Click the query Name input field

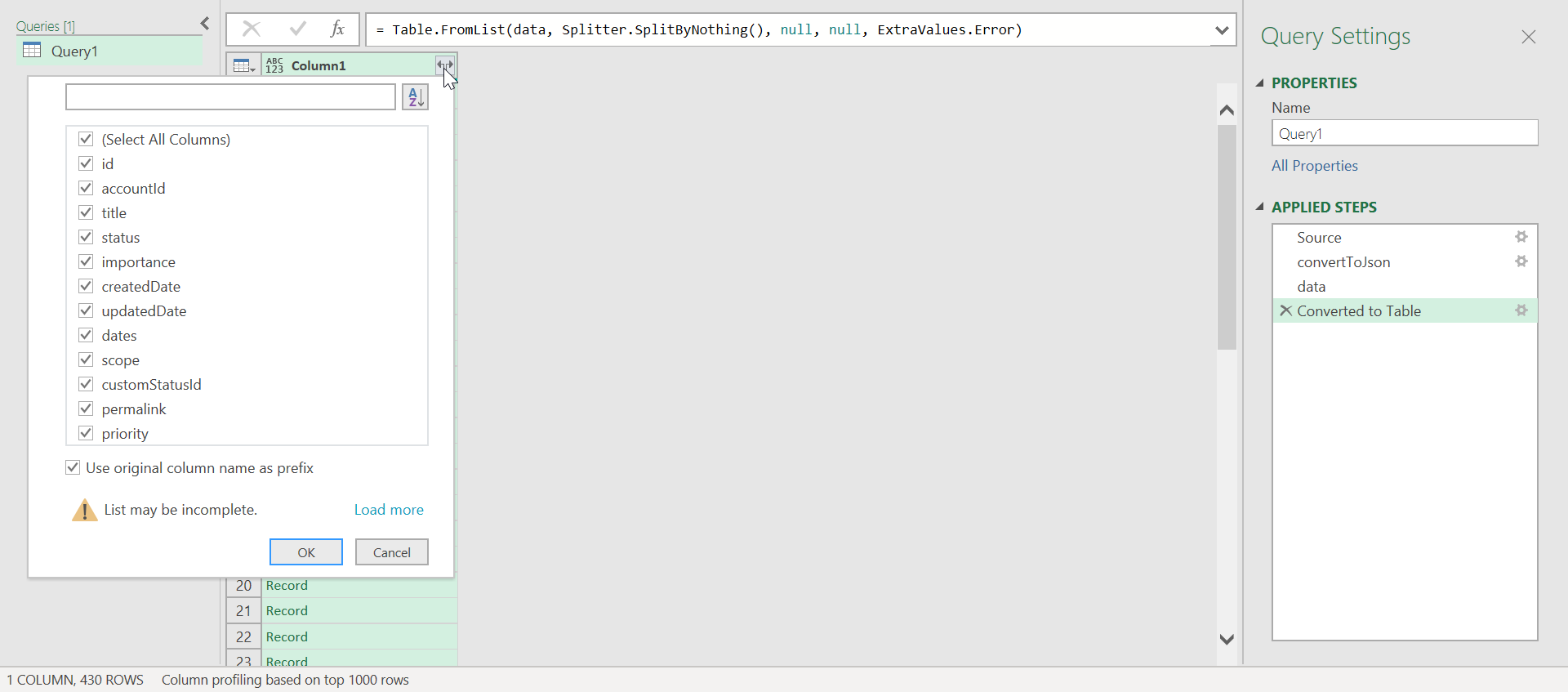1405,133
